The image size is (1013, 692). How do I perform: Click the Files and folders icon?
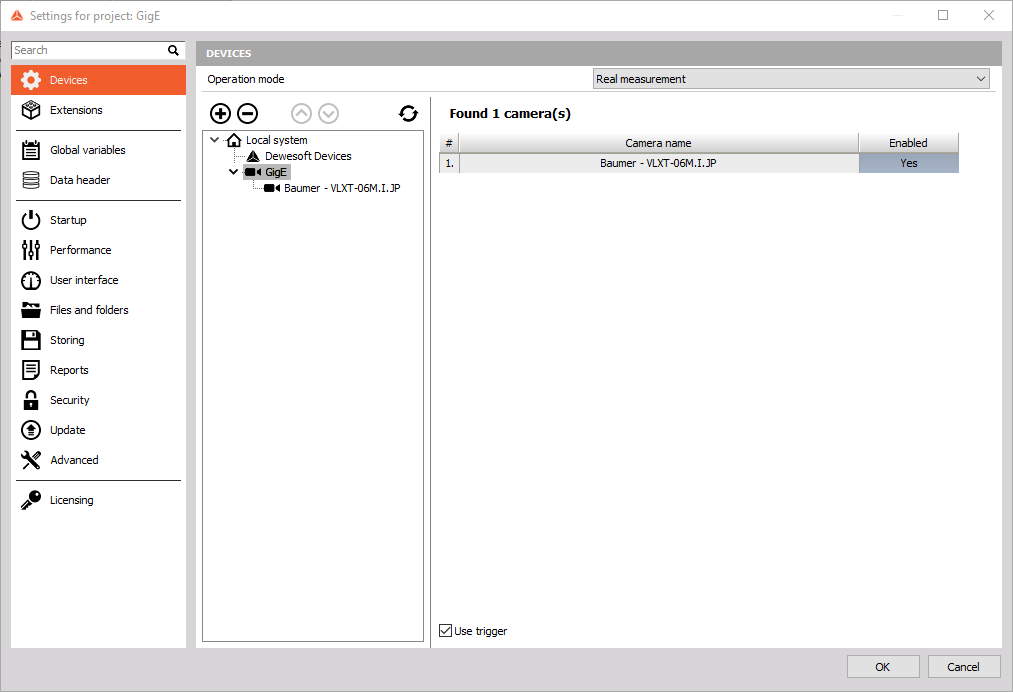31,310
